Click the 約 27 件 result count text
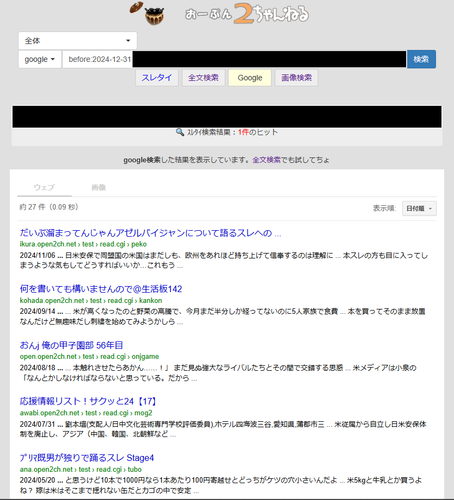Image resolution: width=454 pixels, height=500 pixels. (x=49, y=207)
